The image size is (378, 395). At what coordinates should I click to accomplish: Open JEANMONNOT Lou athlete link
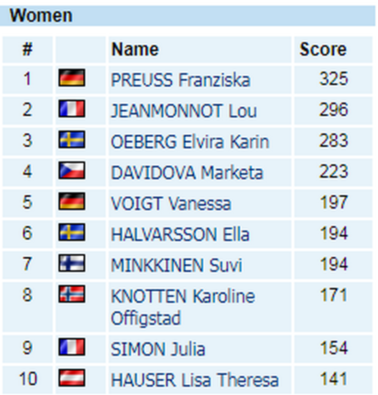[184, 111]
